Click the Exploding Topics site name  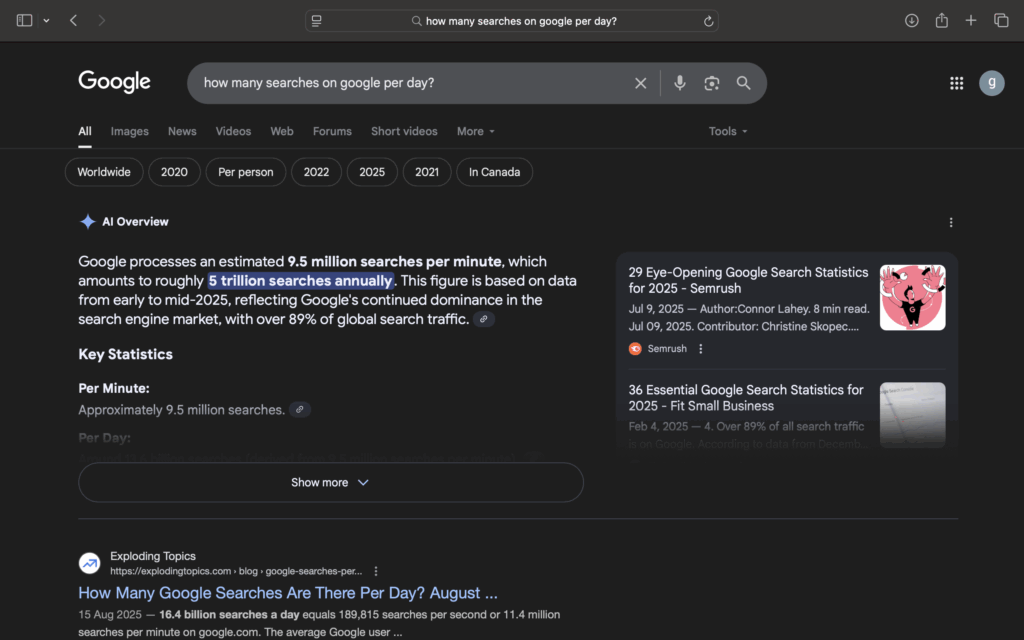point(153,556)
